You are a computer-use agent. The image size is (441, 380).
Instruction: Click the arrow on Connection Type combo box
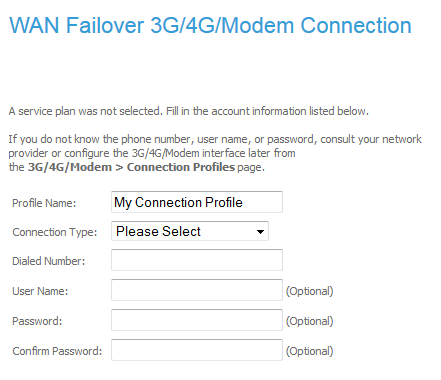click(260, 231)
